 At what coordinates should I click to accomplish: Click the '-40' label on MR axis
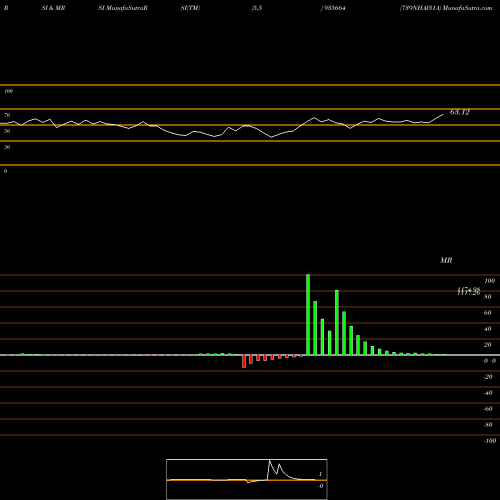tap(488, 393)
